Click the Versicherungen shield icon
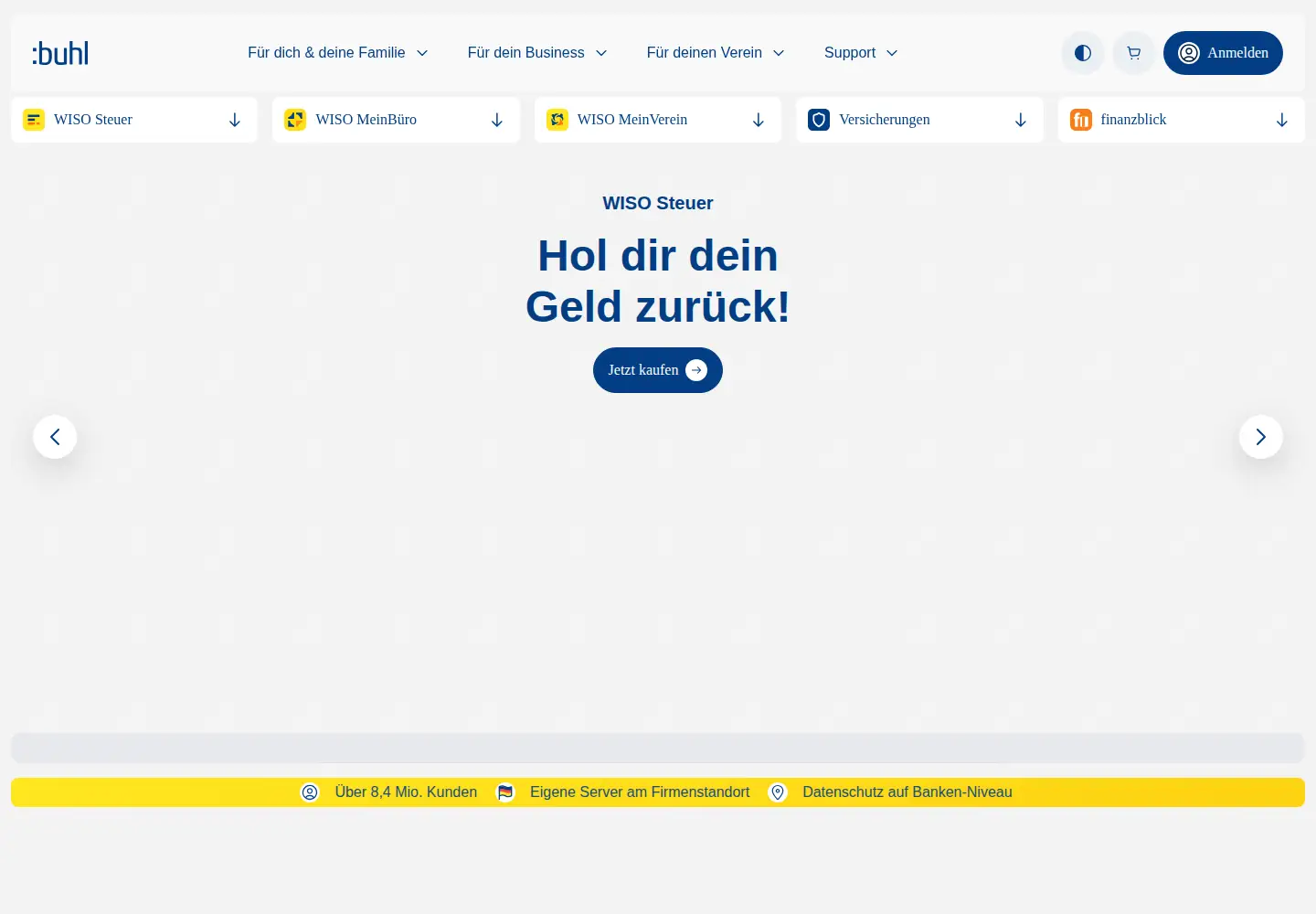The width and height of the screenshot is (1316, 914). tap(819, 120)
